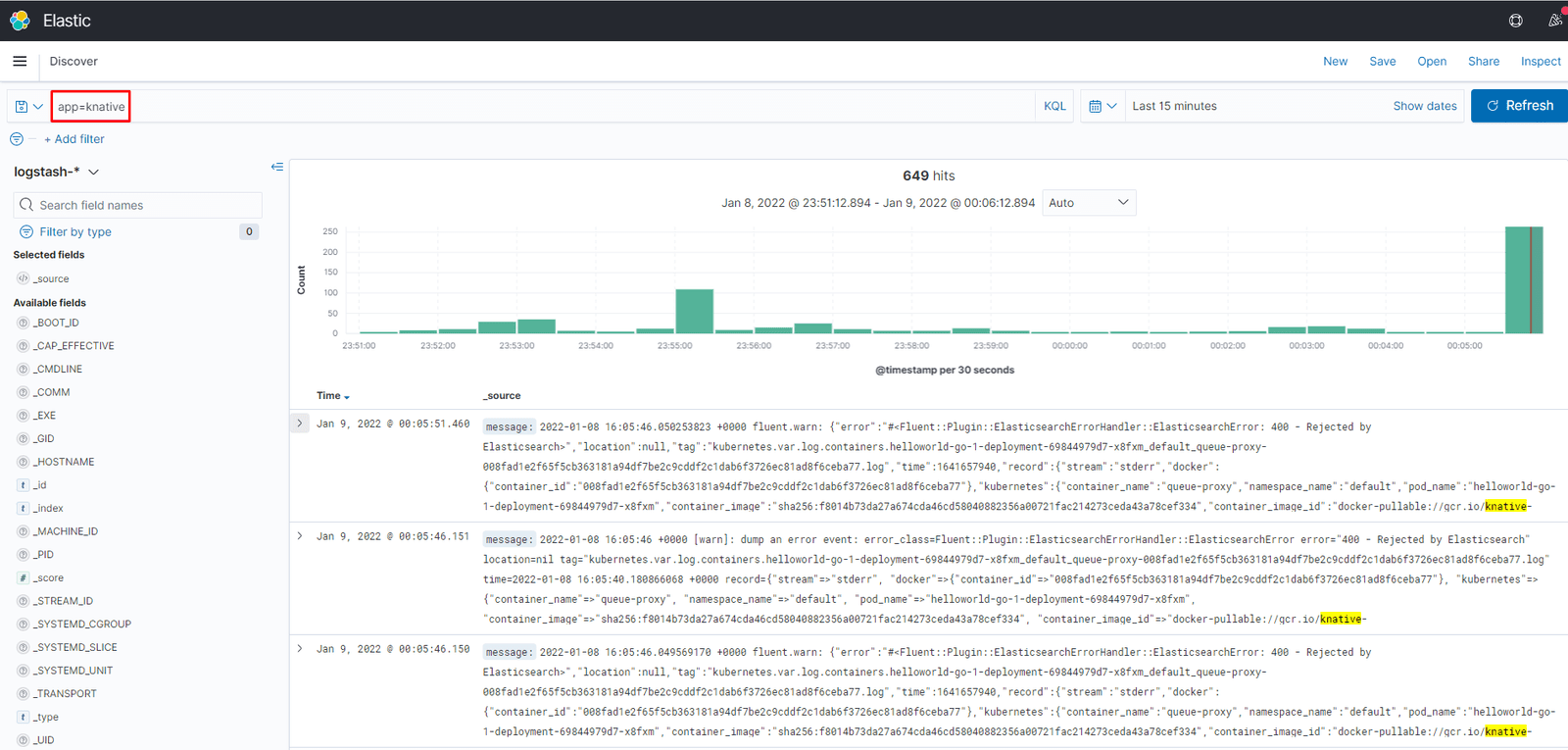Click the Refresh button
The width and height of the screenshot is (1568, 750).
pyautogui.click(x=1519, y=106)
